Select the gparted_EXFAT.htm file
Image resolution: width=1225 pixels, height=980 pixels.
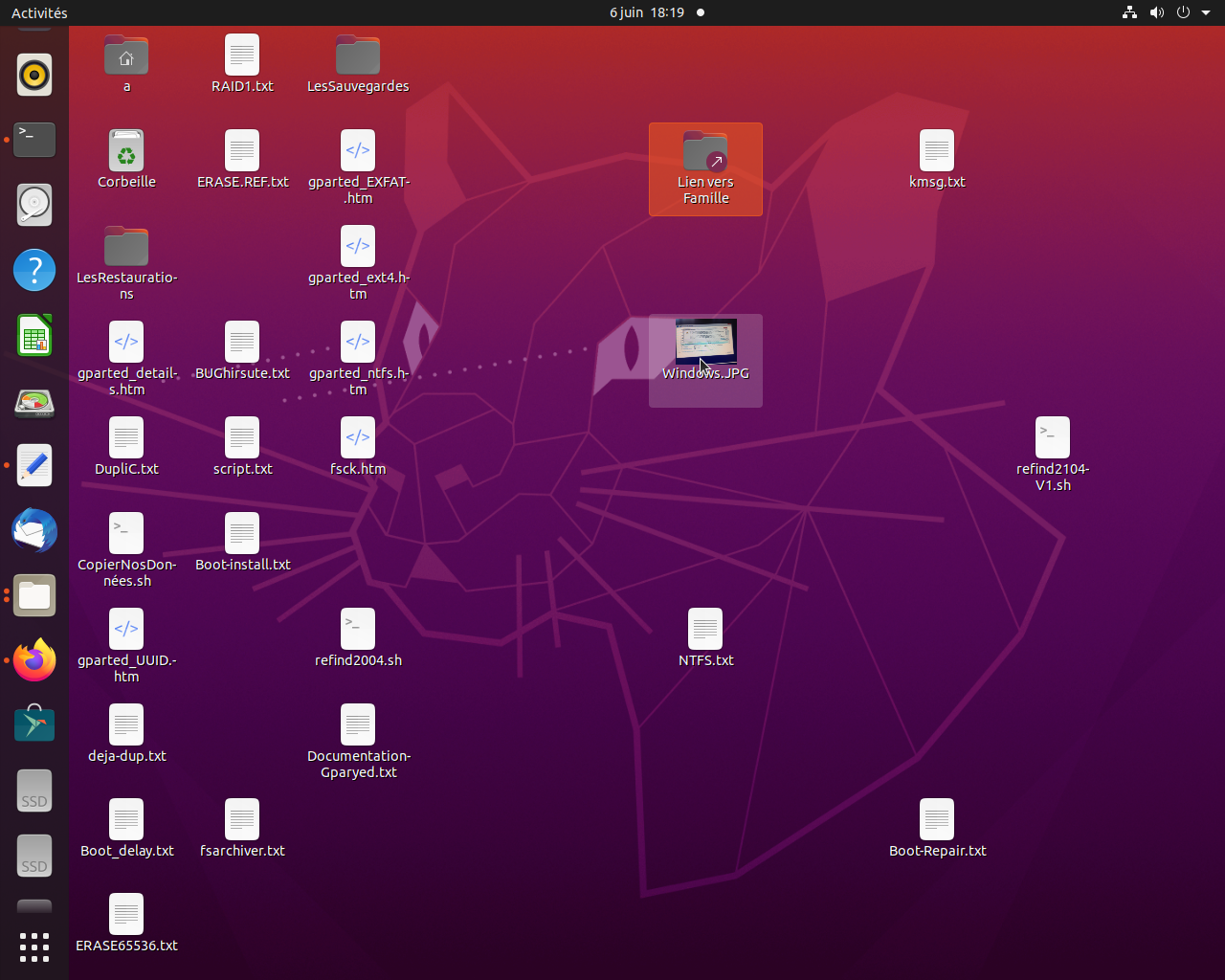(x=358, y=151)
